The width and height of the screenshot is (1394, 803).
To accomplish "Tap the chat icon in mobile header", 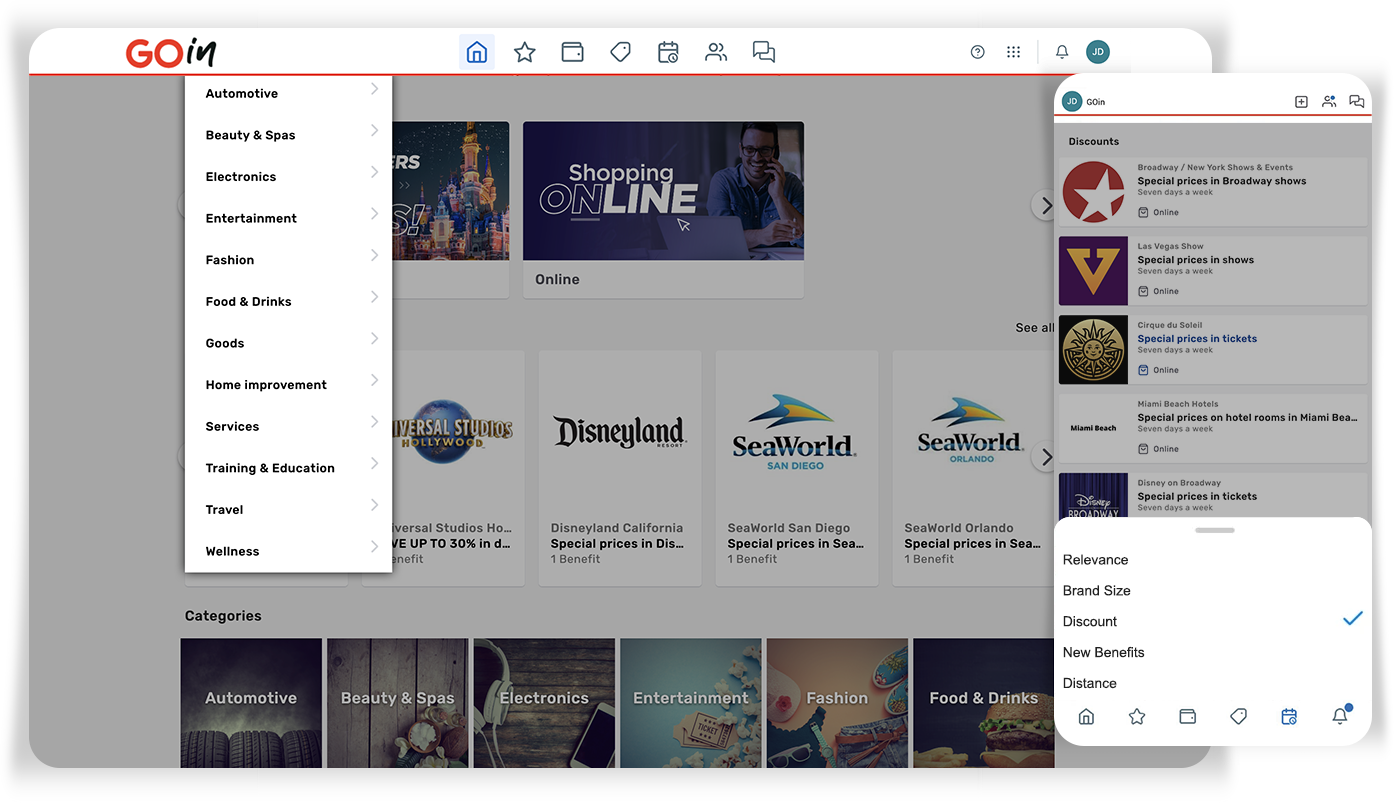I will [1357, 101].
